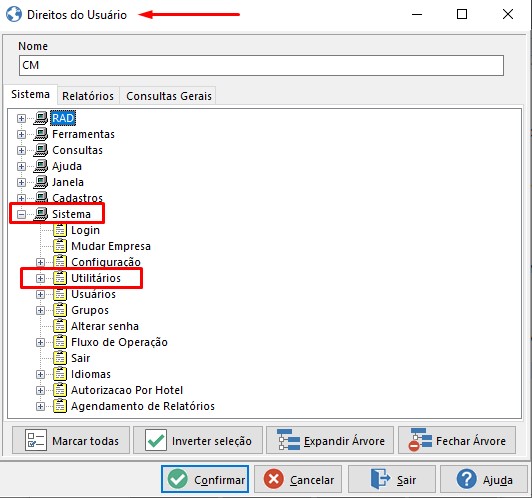This screenshot has width=532, height=498.
Task: Expand the Janela tree node
Action: [21, 183]
